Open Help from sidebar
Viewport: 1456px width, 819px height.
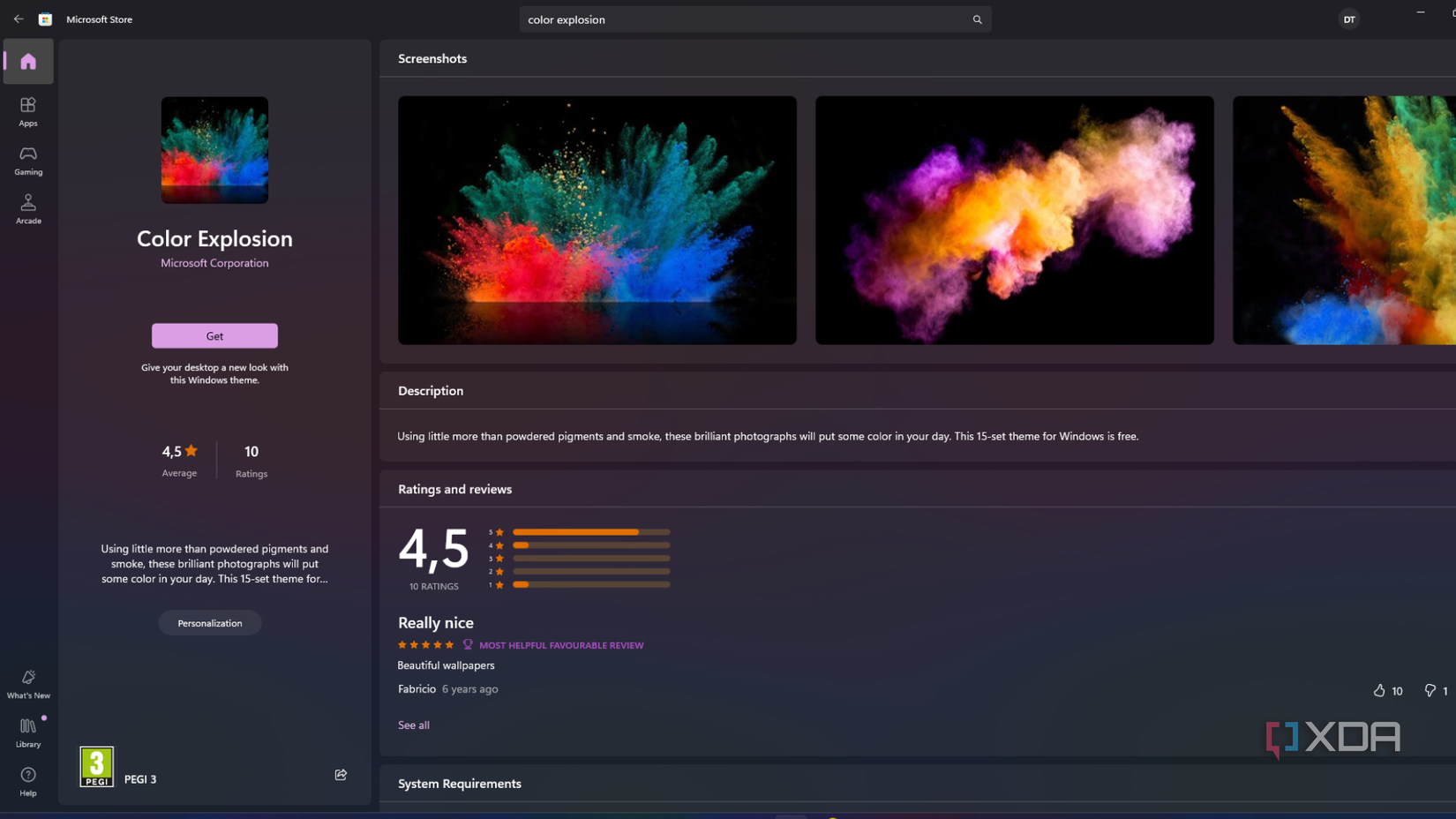click(x=27, y=780)
